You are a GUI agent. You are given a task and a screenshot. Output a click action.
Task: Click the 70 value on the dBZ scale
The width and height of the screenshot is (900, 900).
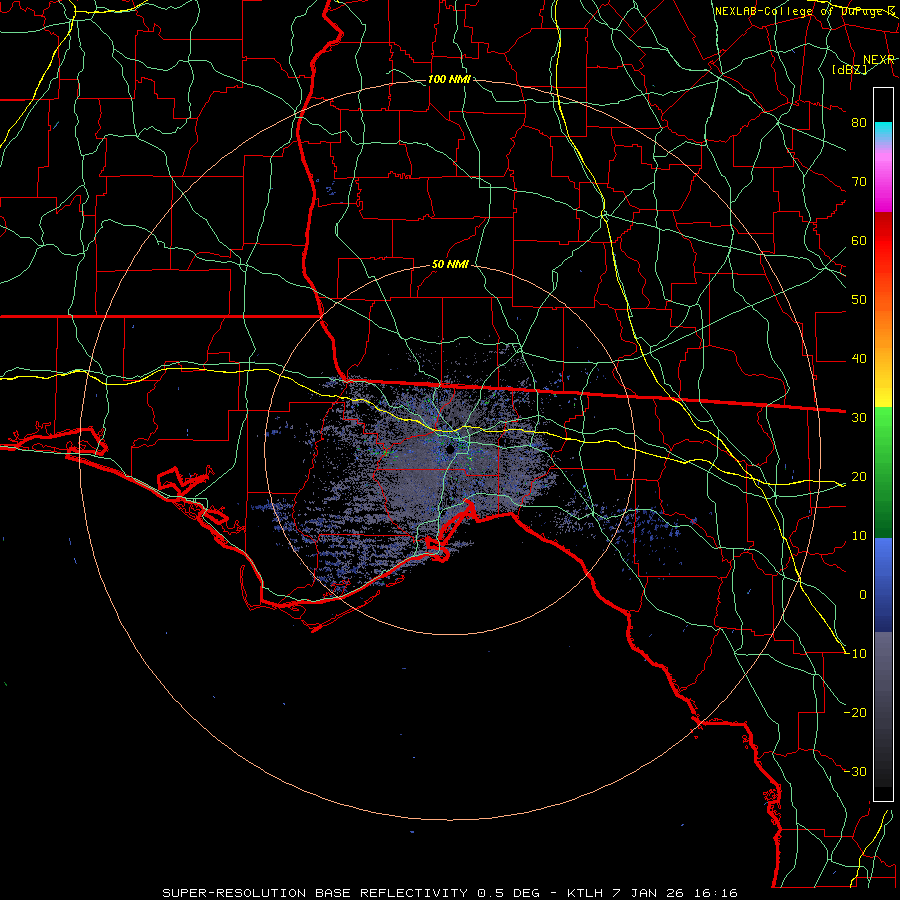click(859, 181)
